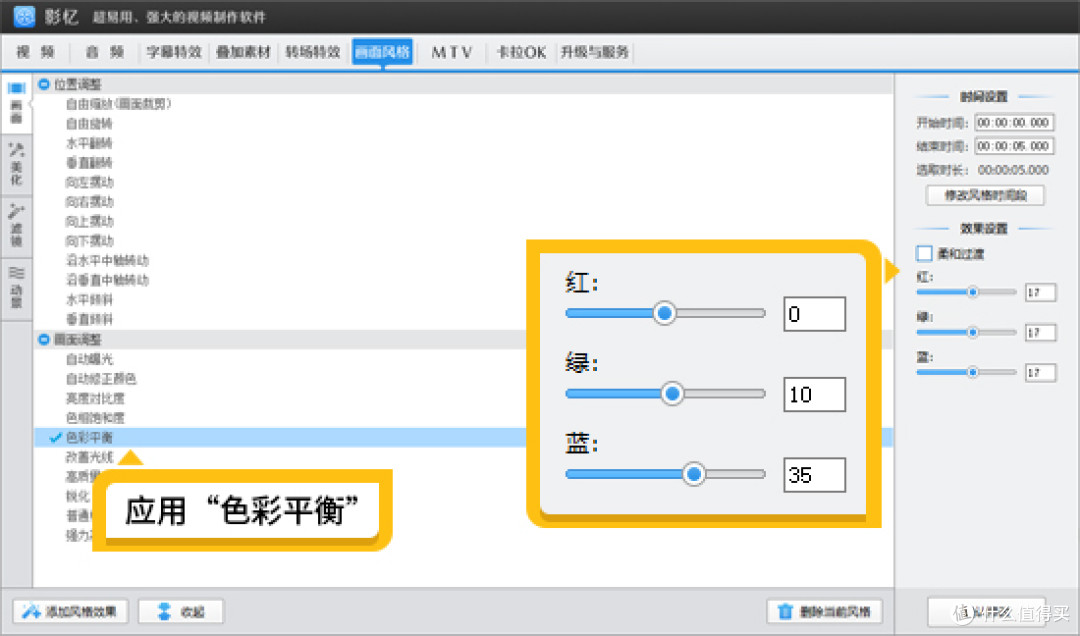Select 自动曝光 effect
This screenshot has width=1080, height=636.
point(90,359)
